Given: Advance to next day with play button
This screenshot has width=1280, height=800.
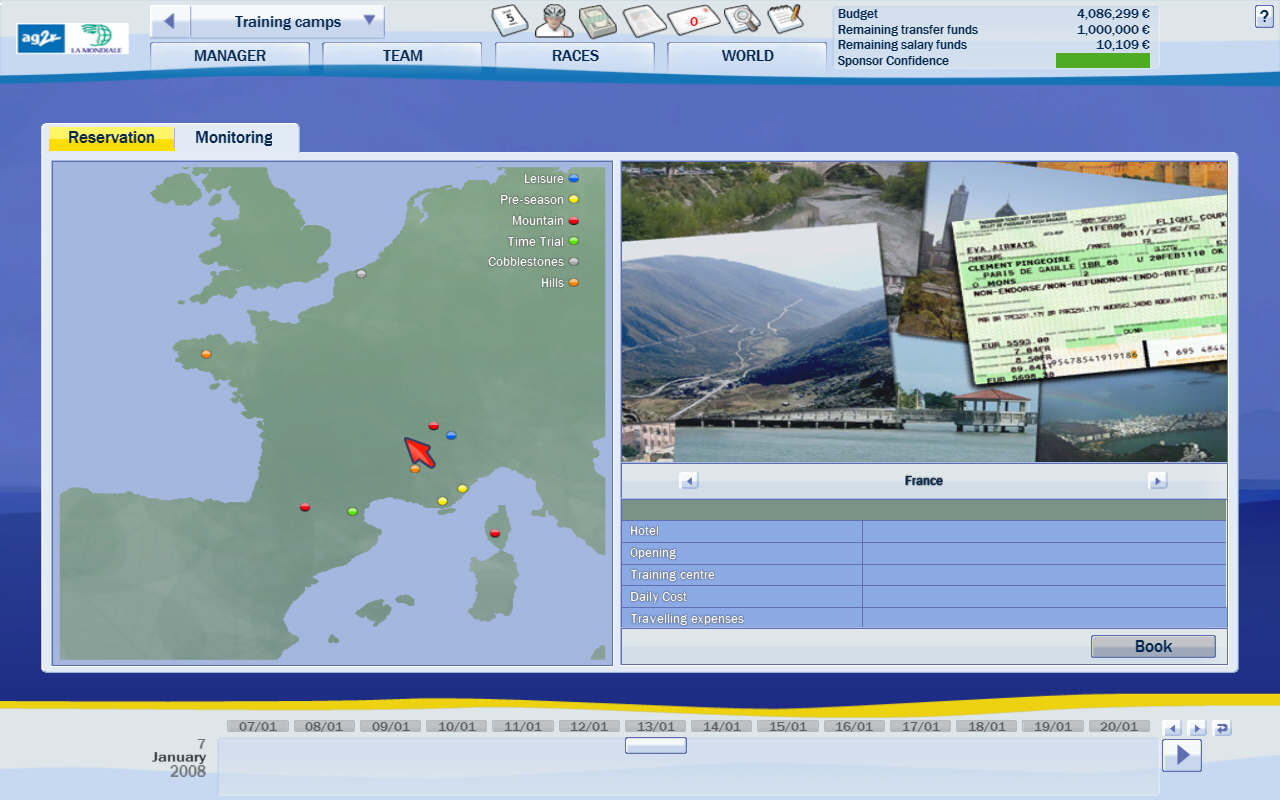Looking at the screenshot, I should [x=1181, y=755].
